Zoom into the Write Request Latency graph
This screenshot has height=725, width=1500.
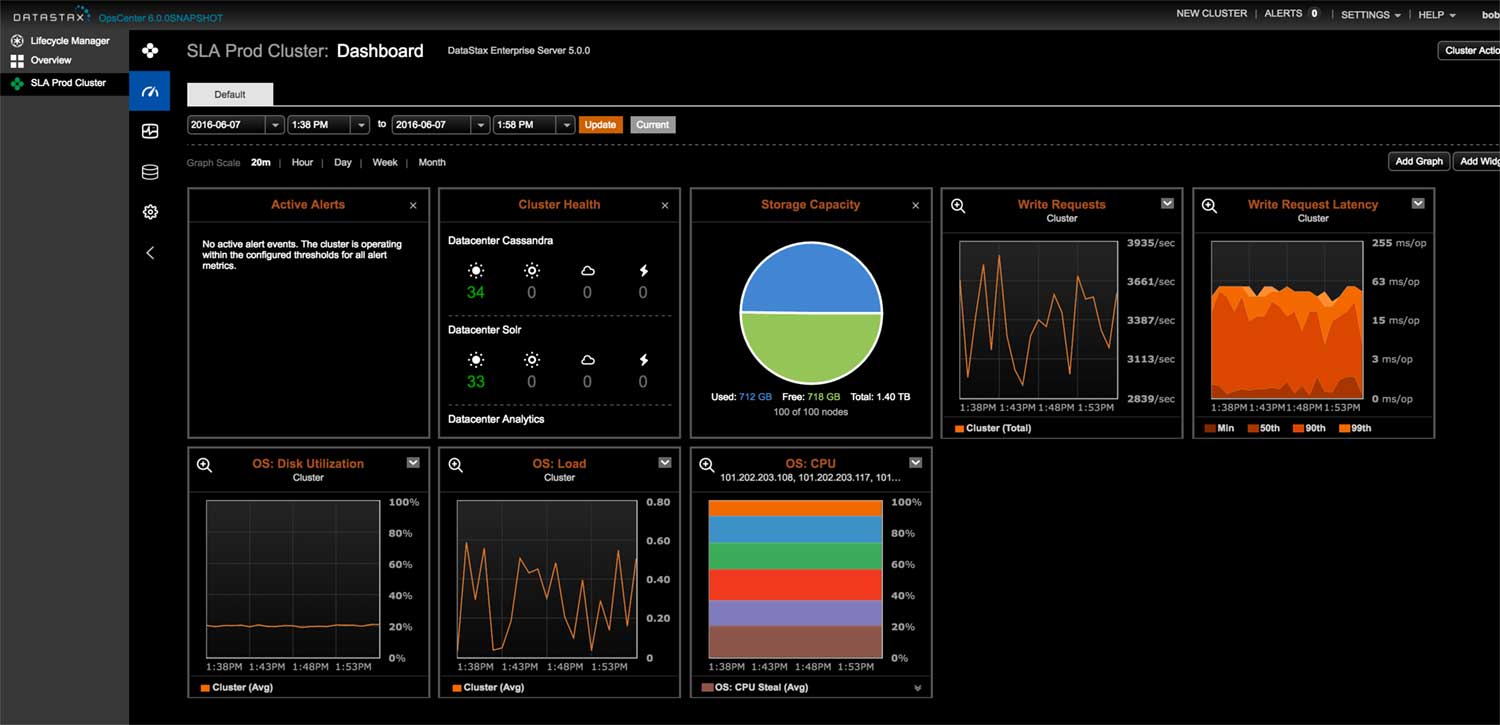tap(1209, 205)
